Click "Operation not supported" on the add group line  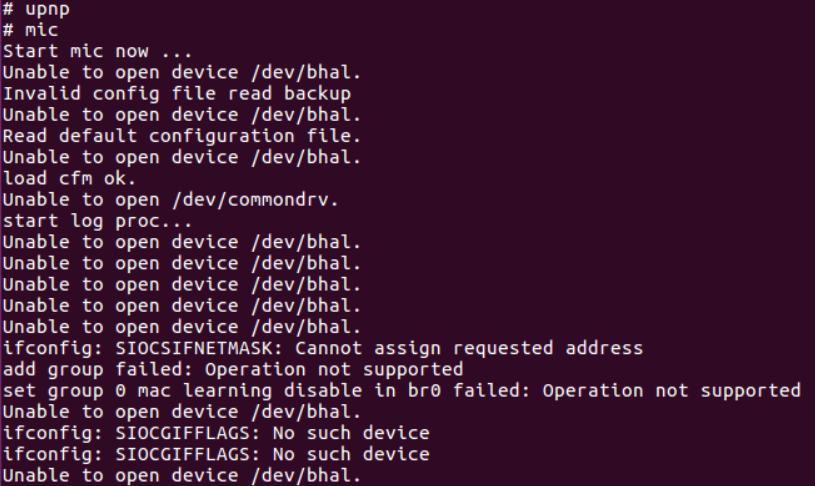coord(332,368)
